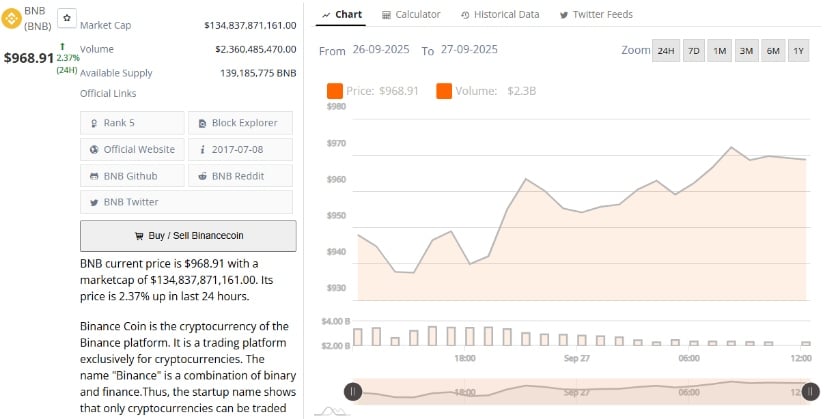Viewport: 825px width, 419px height.
Task: Open the BNB Github link
Action: click(132, 176)
